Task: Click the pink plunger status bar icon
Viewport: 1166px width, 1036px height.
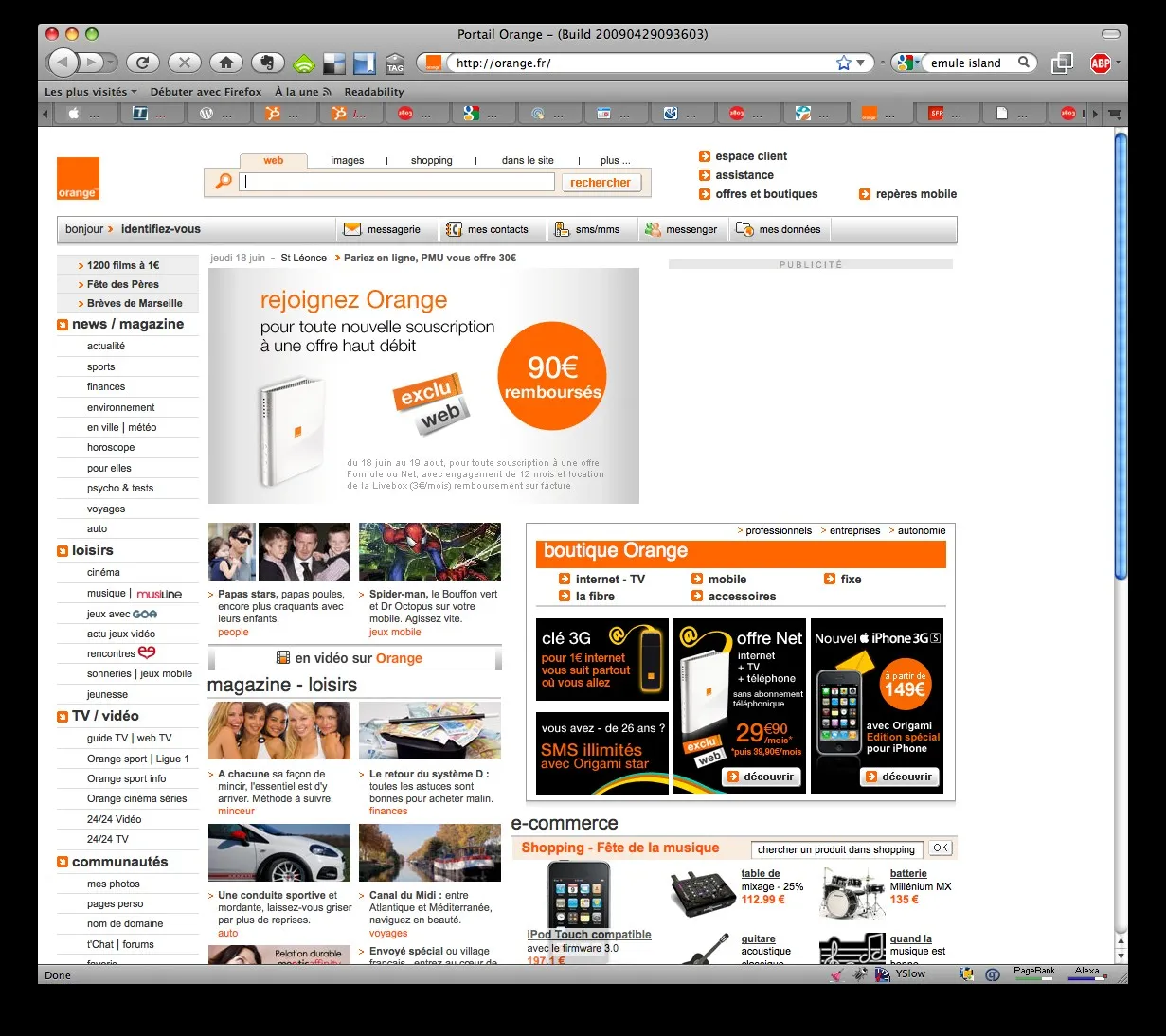Action: click(x=837, y=973)
